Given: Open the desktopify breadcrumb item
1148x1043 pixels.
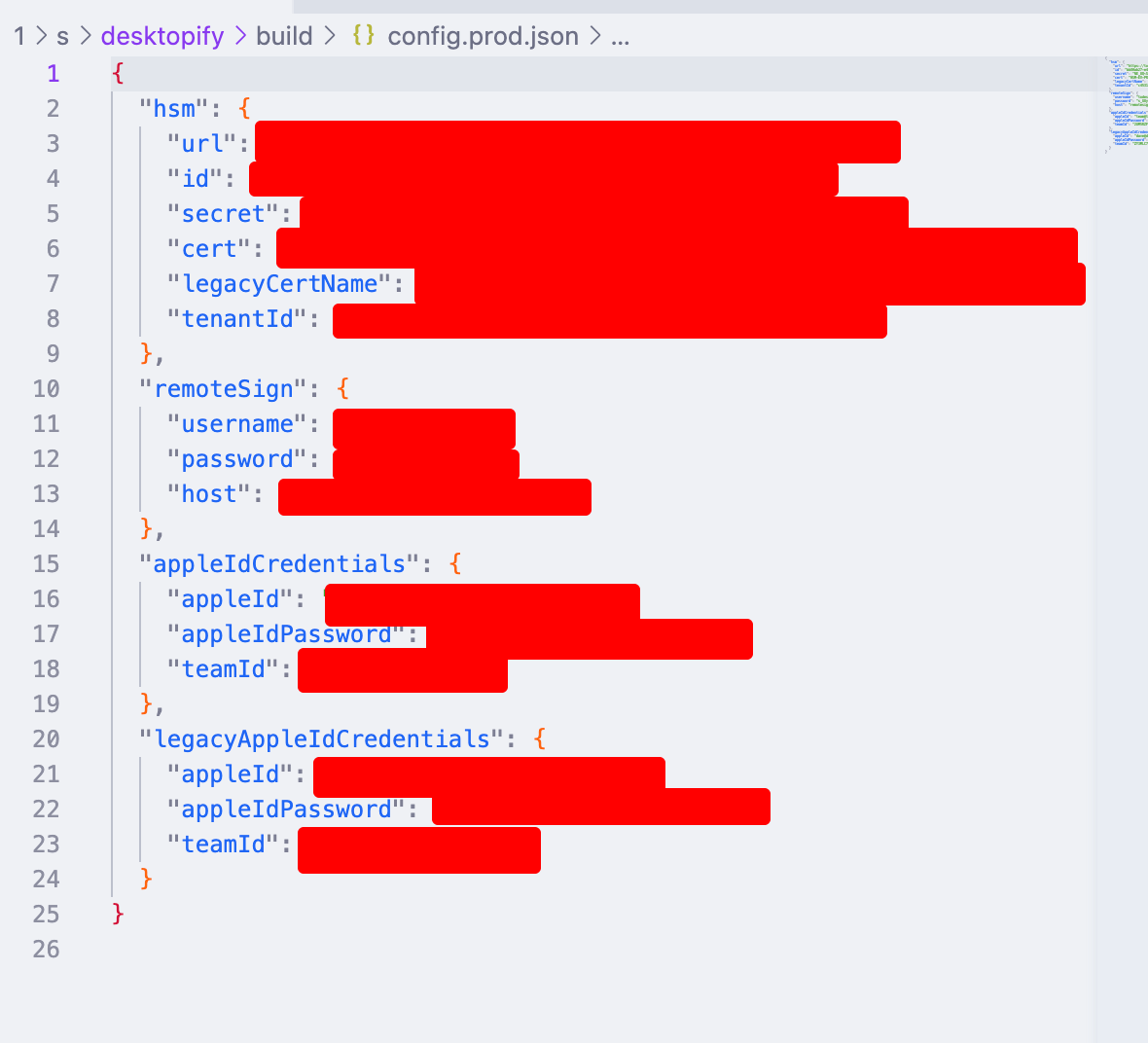Looking at the screenshot, I should pos(162,36).
